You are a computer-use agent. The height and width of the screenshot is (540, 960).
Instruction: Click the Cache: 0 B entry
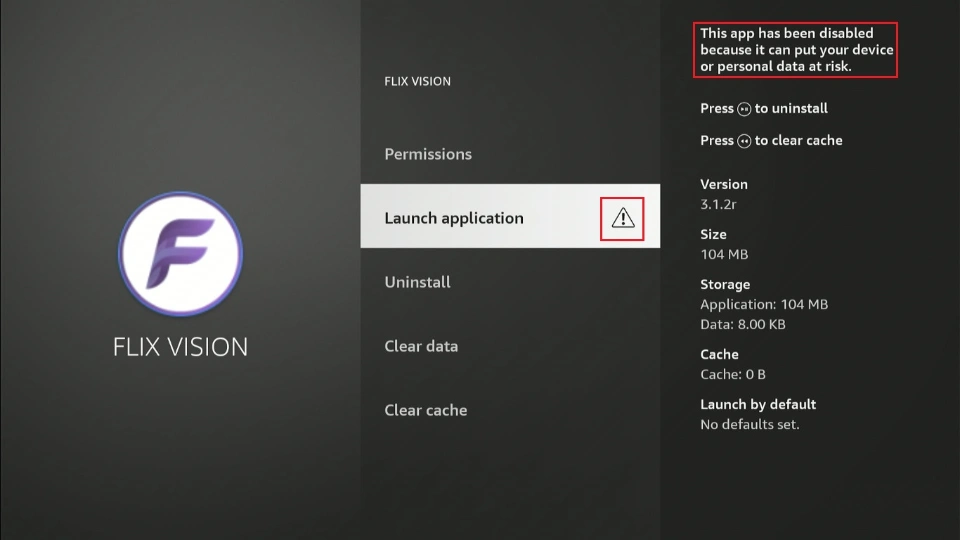(x=733, y=374)
